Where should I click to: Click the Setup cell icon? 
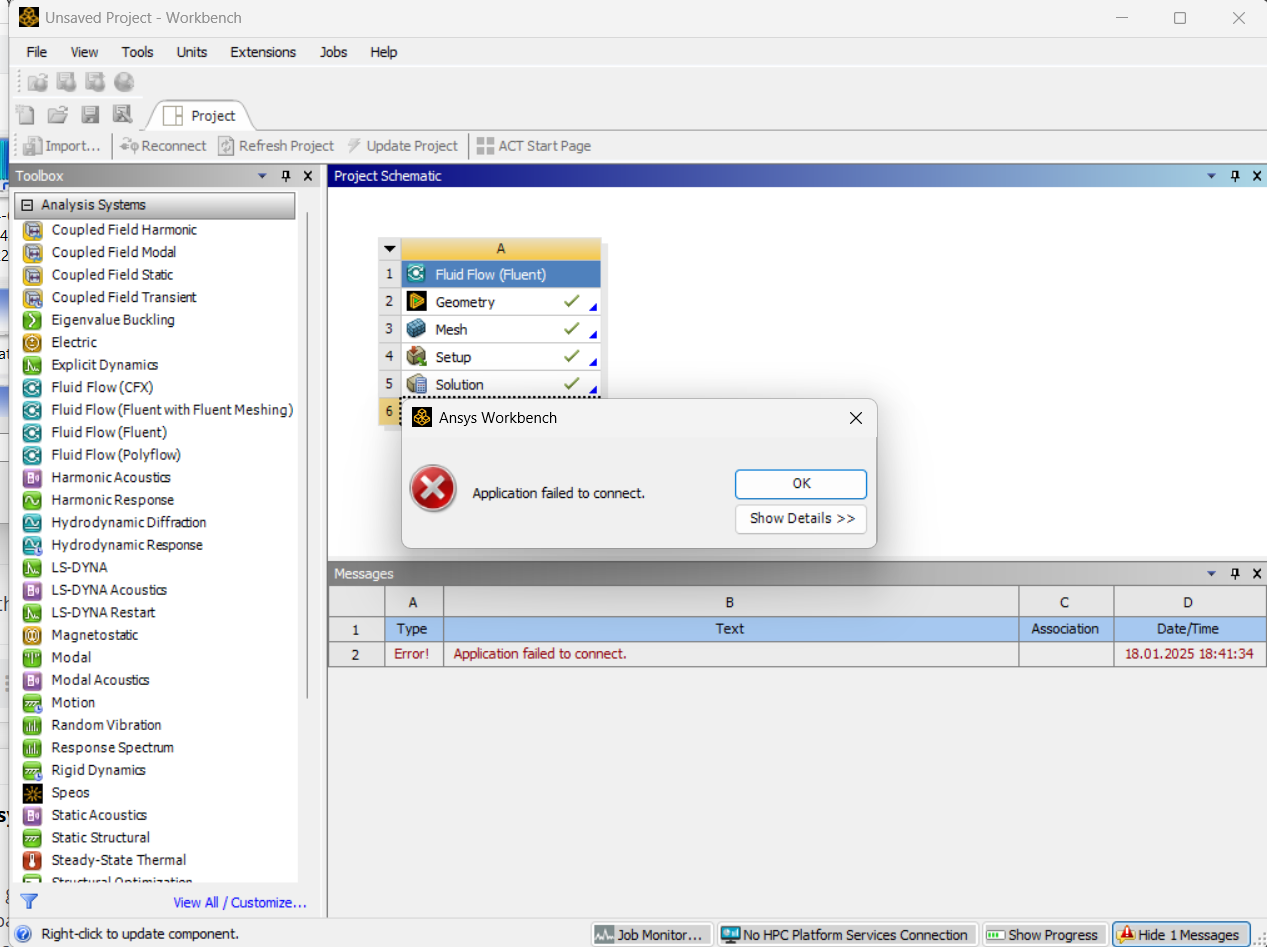coord(417,356)
